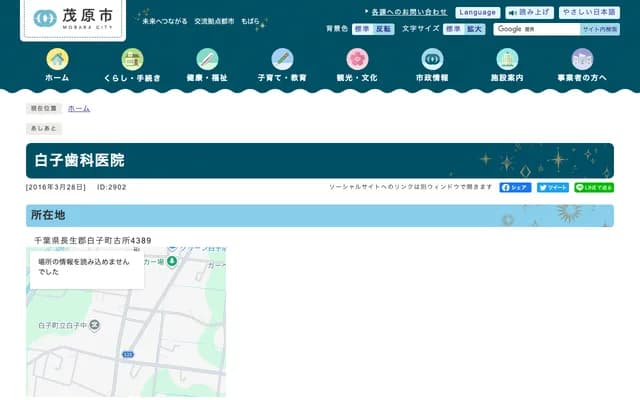640x400 pixels.
Task: Set text size to 標準
Action: click(452, 29)
